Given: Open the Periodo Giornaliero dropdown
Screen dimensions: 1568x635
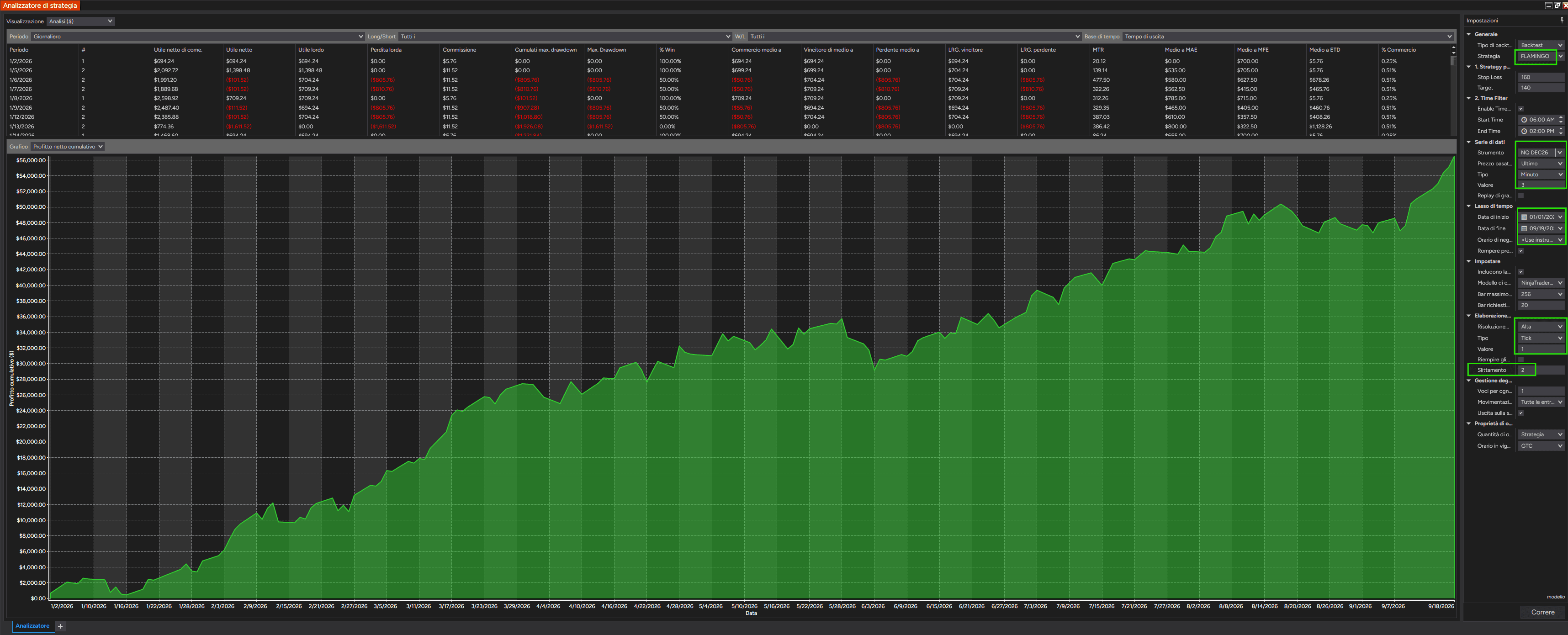Looking at the screenshot, I should point(197,37).
